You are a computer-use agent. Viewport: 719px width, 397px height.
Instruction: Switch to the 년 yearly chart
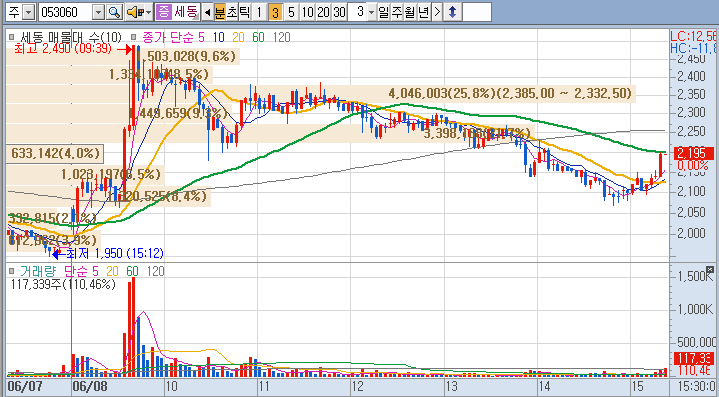pyautogui.click(x=423, y=12)
